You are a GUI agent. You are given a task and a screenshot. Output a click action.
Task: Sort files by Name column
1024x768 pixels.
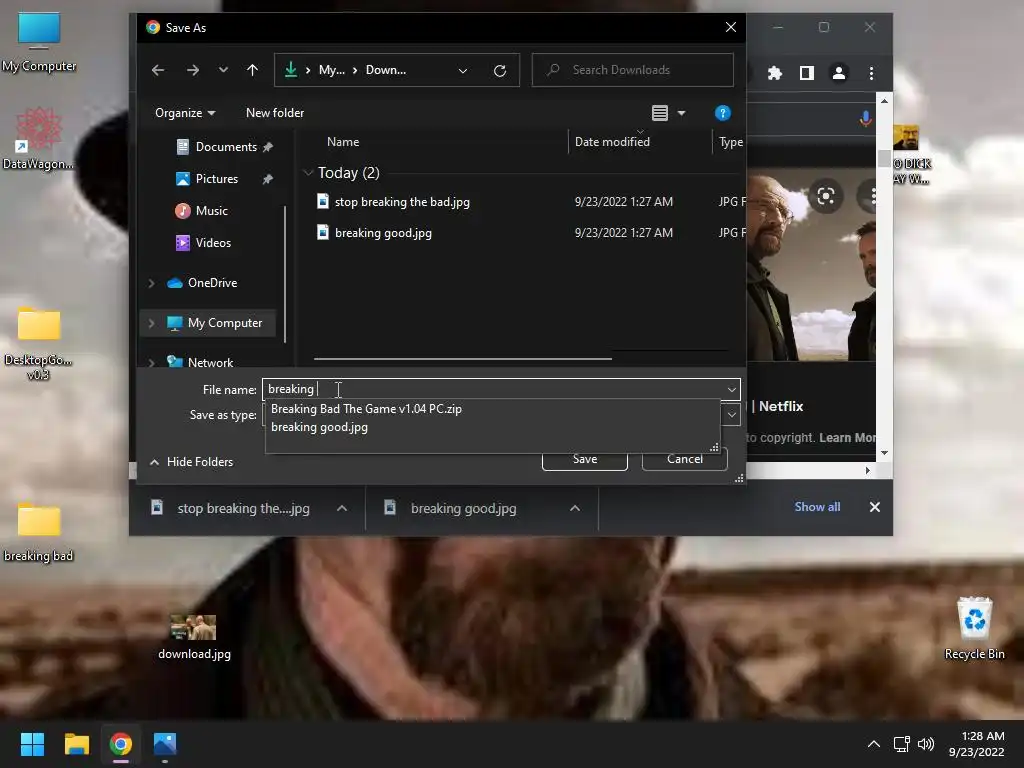(343, 142)
